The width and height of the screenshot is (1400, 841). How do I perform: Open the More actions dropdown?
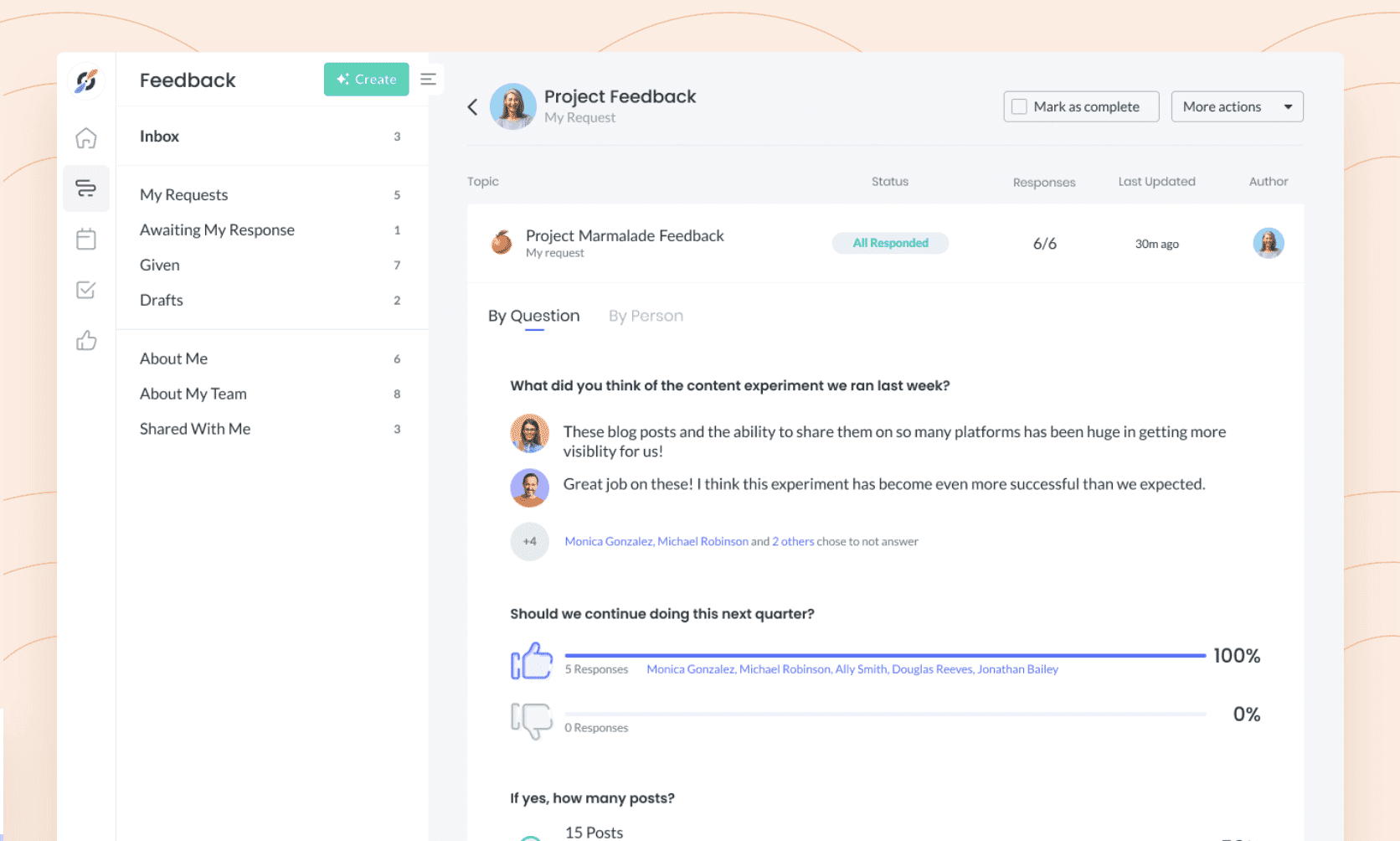pyautogui.click(x=1237, y=106)
